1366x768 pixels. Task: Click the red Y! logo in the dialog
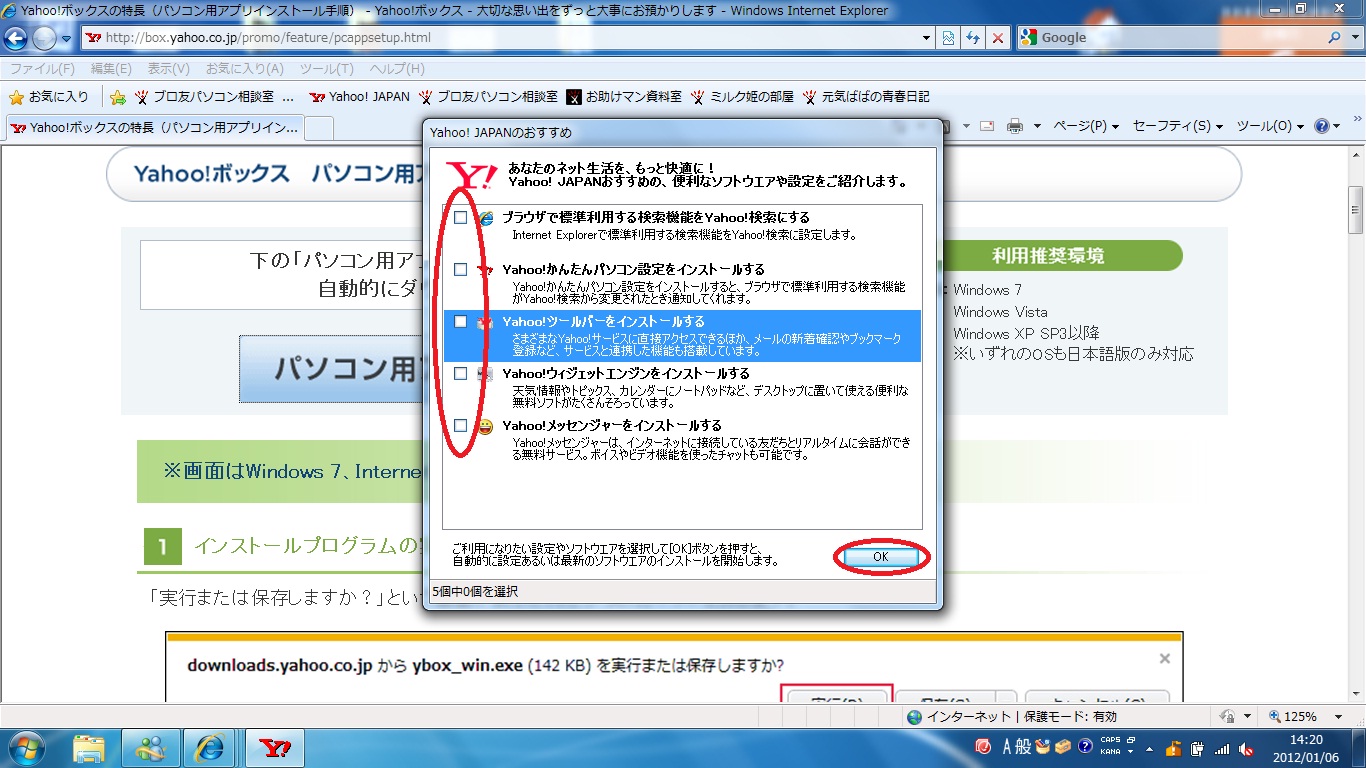pos(472,174)
